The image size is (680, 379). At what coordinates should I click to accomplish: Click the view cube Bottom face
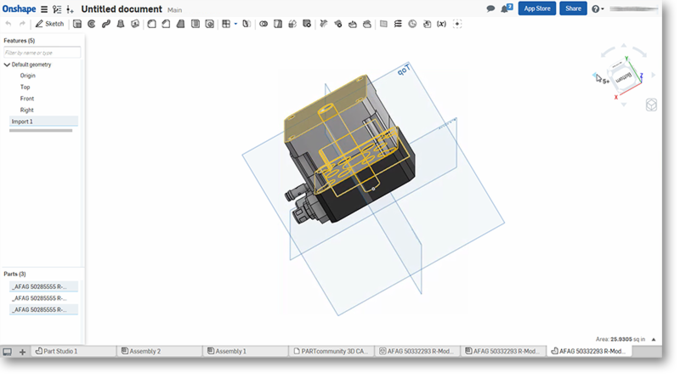(x=623, y=78)
